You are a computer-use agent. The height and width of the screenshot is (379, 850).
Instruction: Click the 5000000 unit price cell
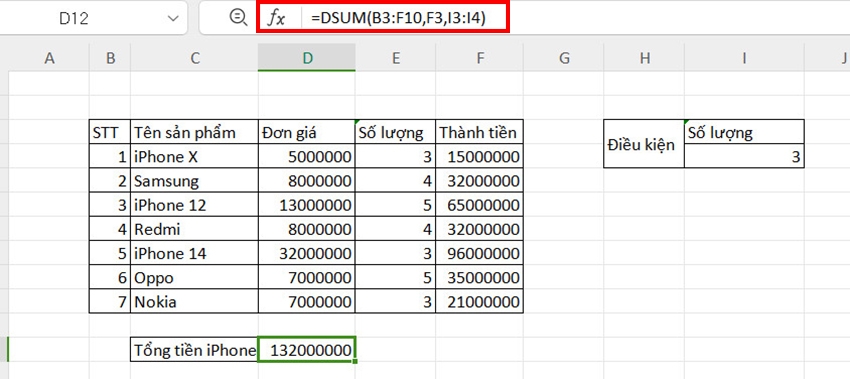tap(307, 156)
